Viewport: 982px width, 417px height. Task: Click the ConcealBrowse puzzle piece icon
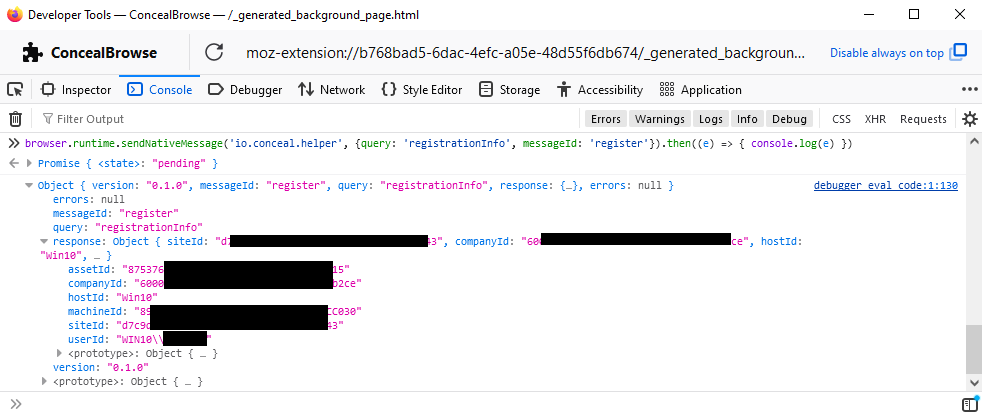point(32,53)
